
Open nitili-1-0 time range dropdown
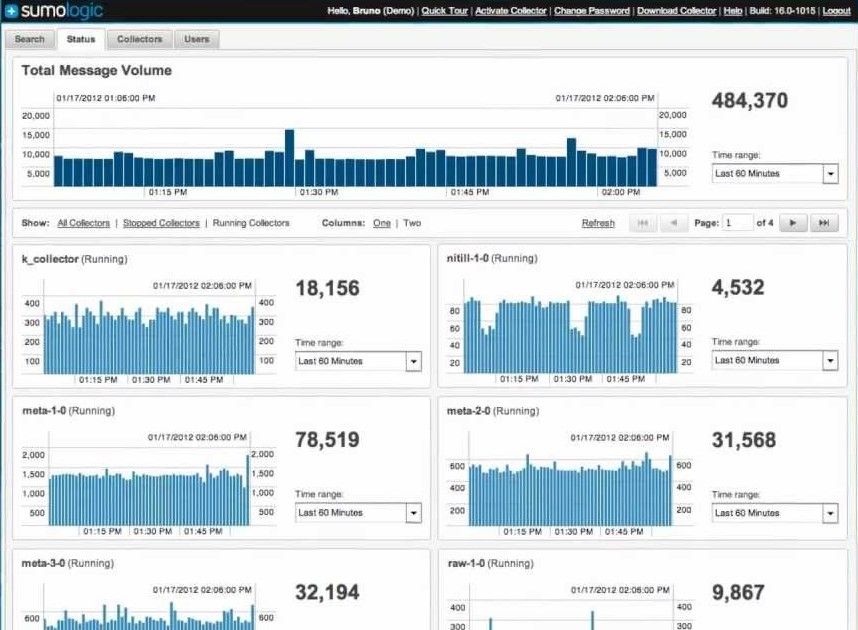coord(775,361)
